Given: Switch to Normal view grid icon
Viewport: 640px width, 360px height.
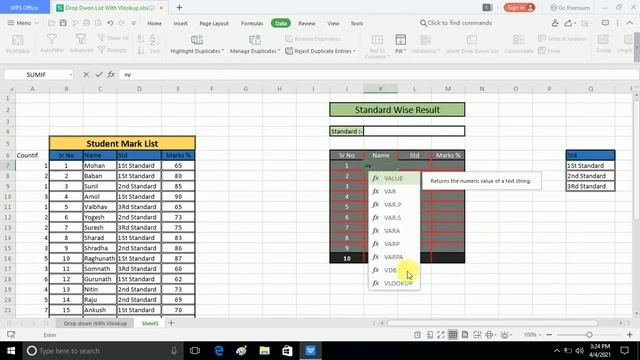Looking at the screenshot, I should (x=453, y=335).
